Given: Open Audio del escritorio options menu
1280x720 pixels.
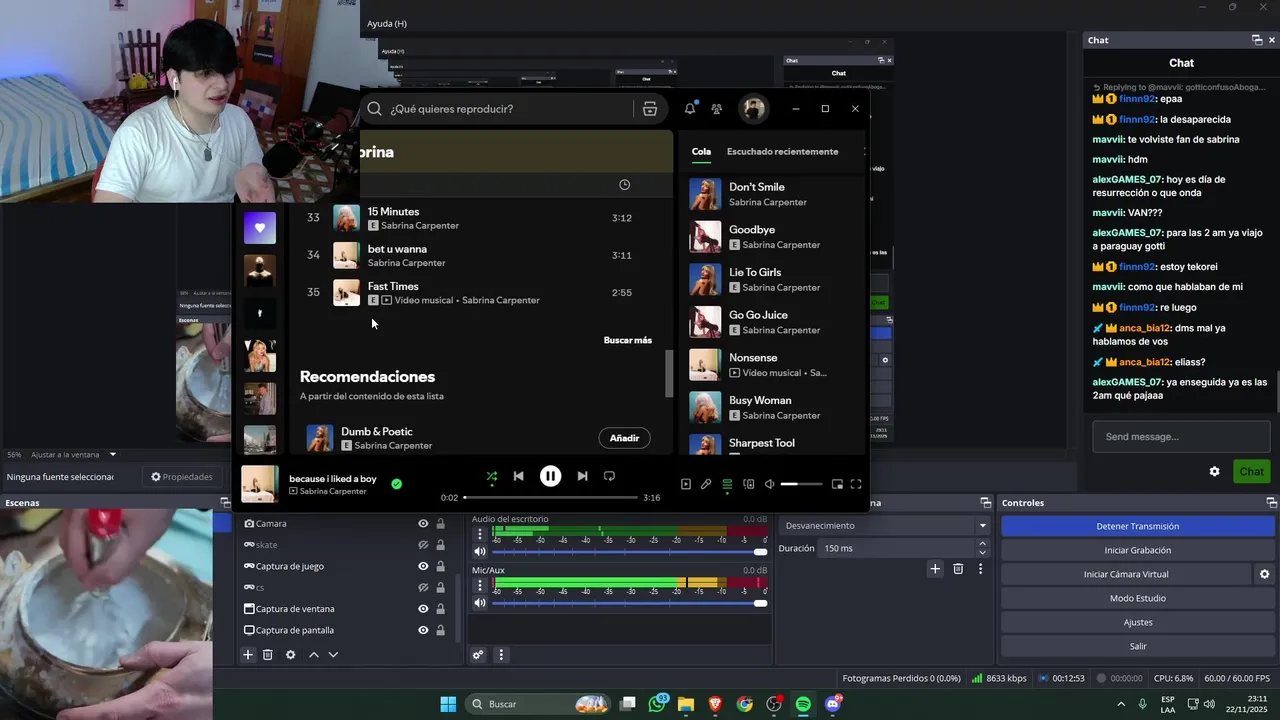Looking at the screenshot, I should tap(480, 534).
